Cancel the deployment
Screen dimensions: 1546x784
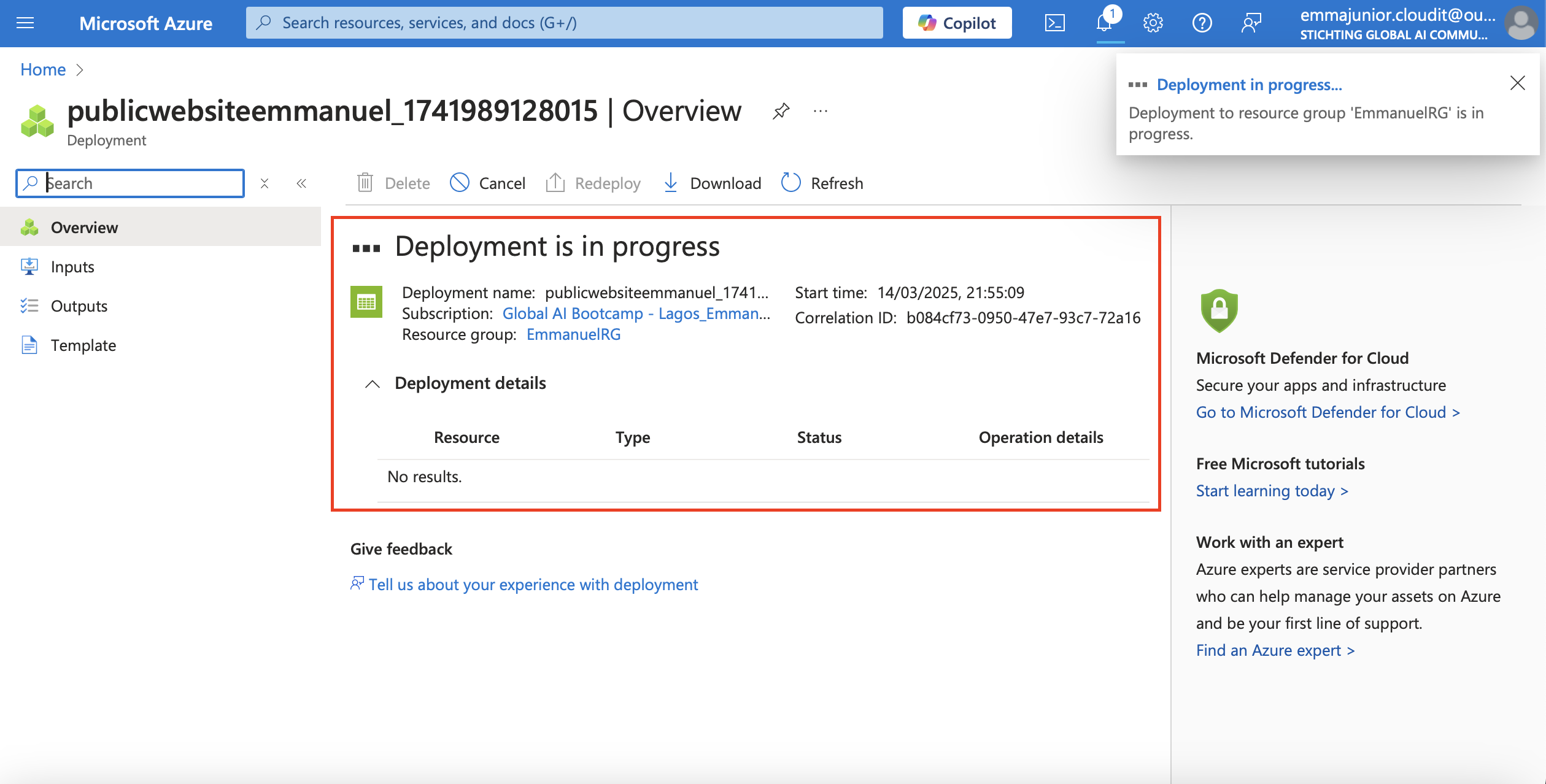(487, 183)
